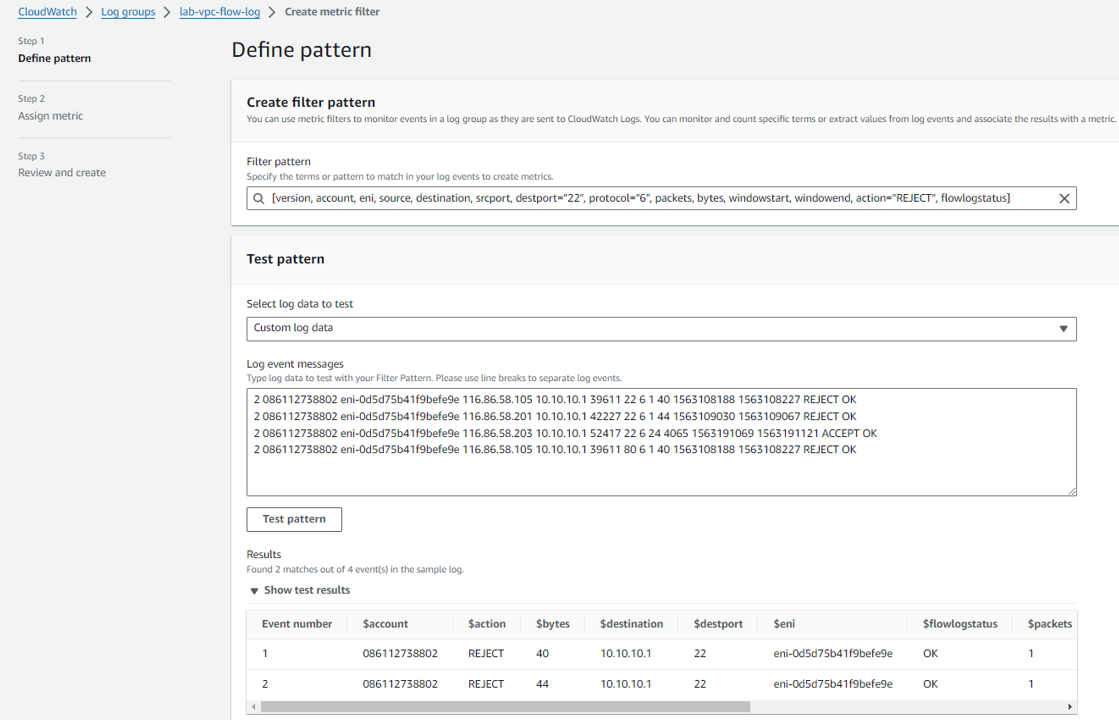Click in the Log event messages textarea
The image size is (1119, 720).
pyautogui.click(x=661, y=472)
